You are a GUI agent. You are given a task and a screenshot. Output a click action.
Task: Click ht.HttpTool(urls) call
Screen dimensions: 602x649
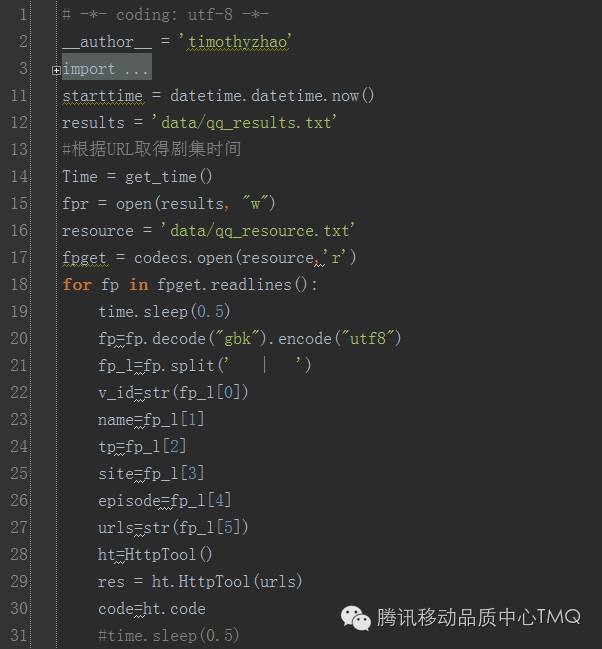(x=227, y=582)
